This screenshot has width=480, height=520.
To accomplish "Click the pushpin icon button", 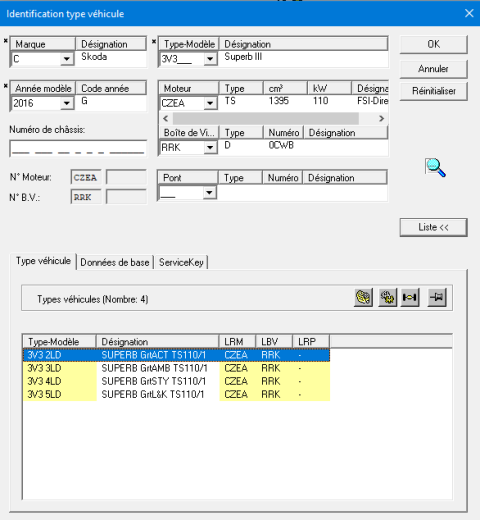I will [437, 297].
